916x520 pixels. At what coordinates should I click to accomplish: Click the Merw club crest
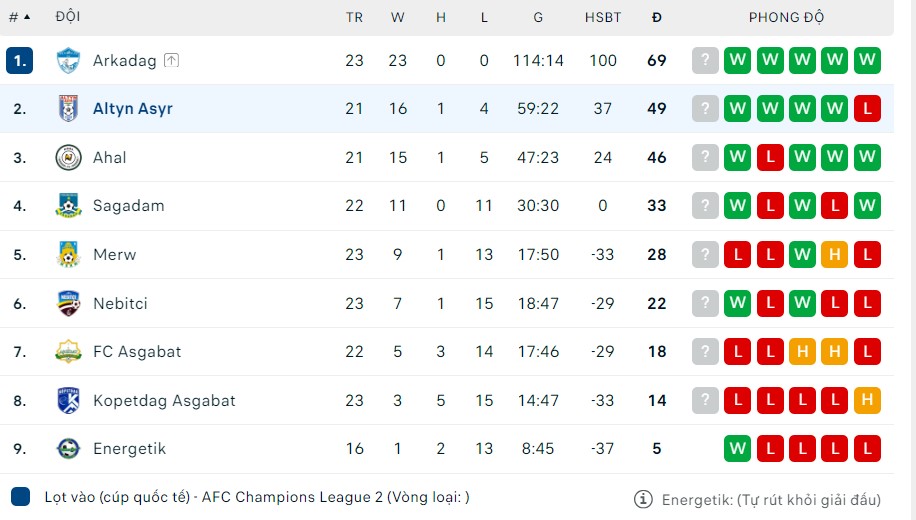(68, 255)
